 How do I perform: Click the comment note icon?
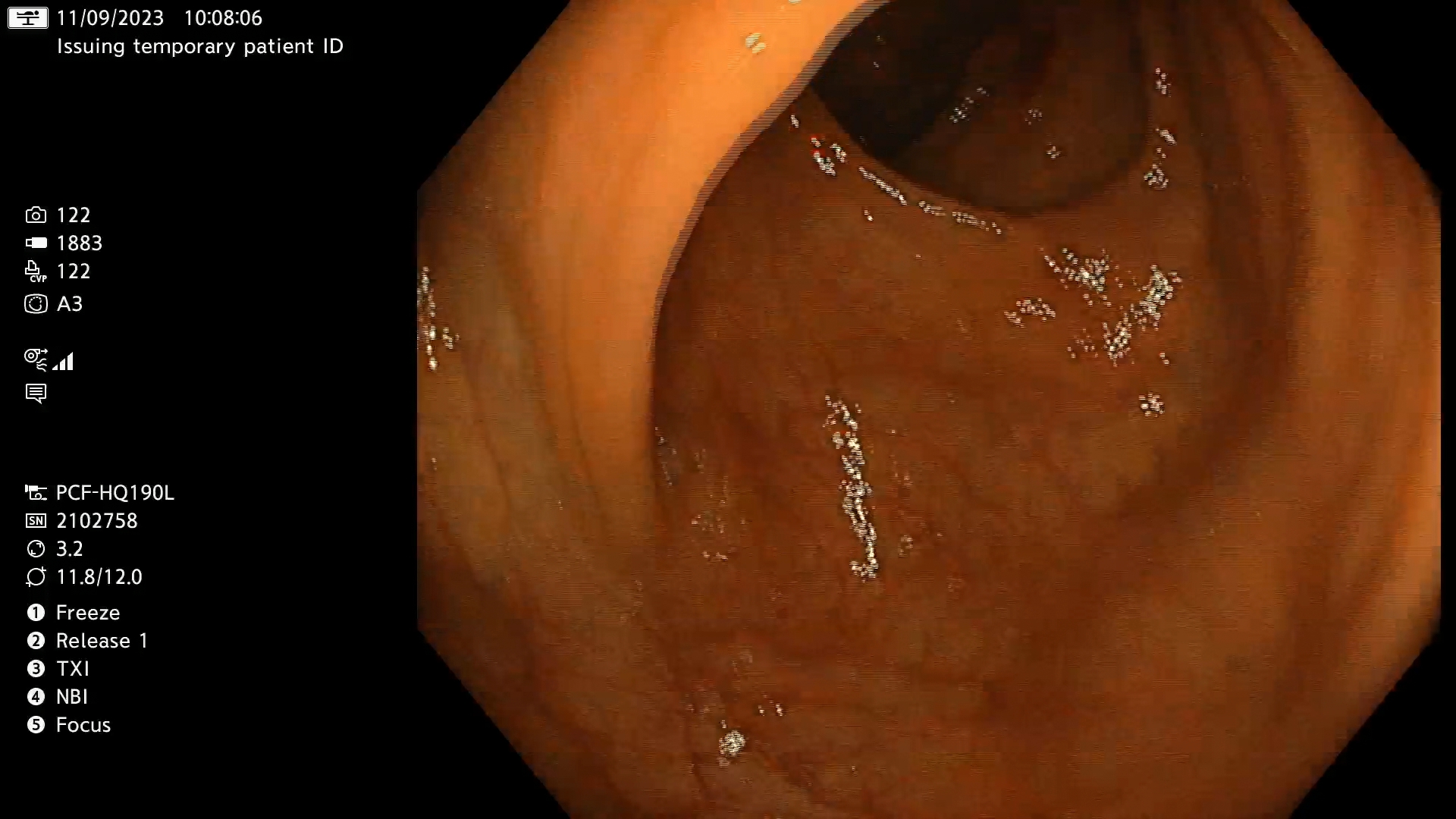tap(36, 394)
